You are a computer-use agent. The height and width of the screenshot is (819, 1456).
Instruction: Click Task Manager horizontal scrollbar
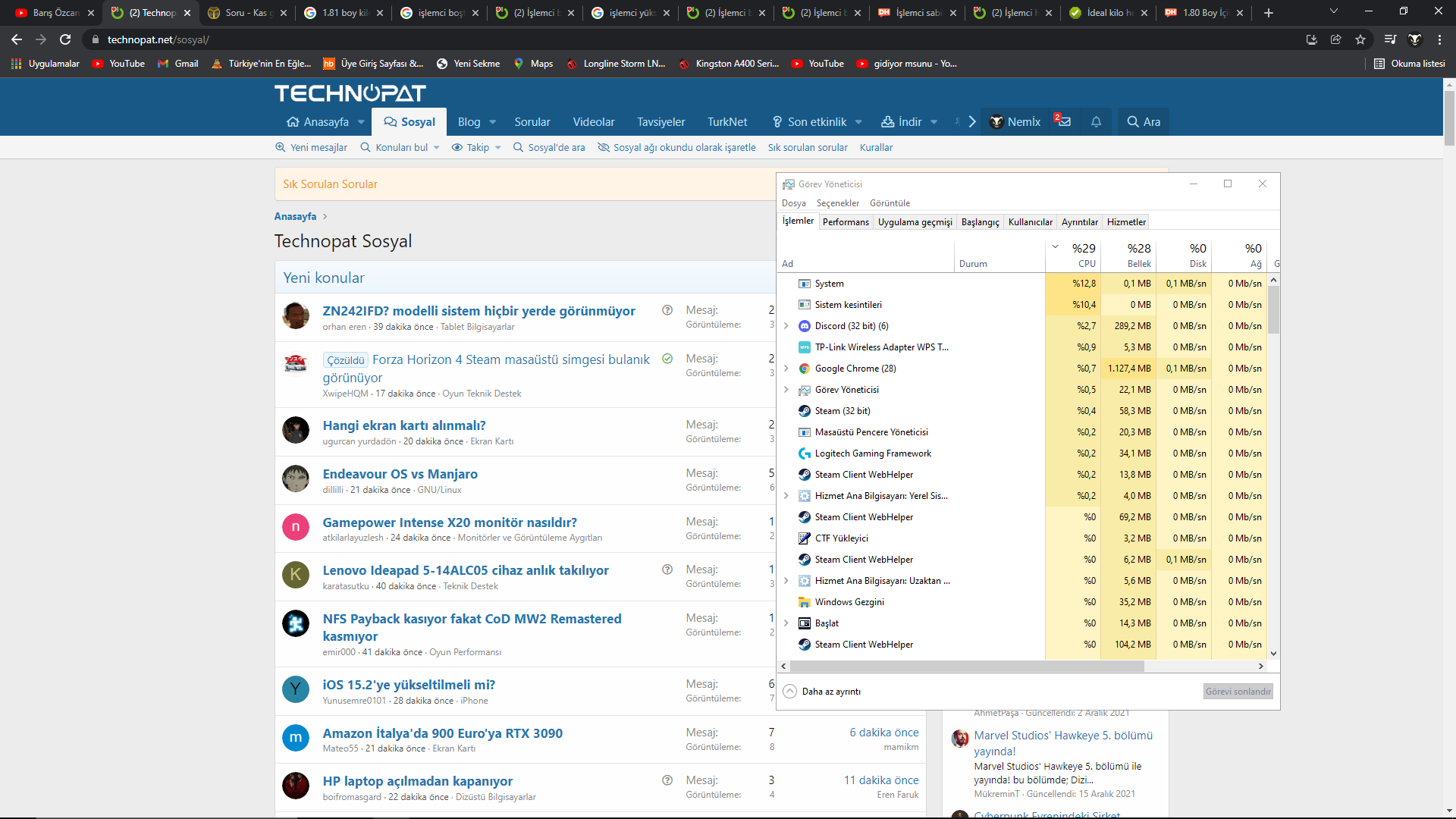tap(967, 667)
